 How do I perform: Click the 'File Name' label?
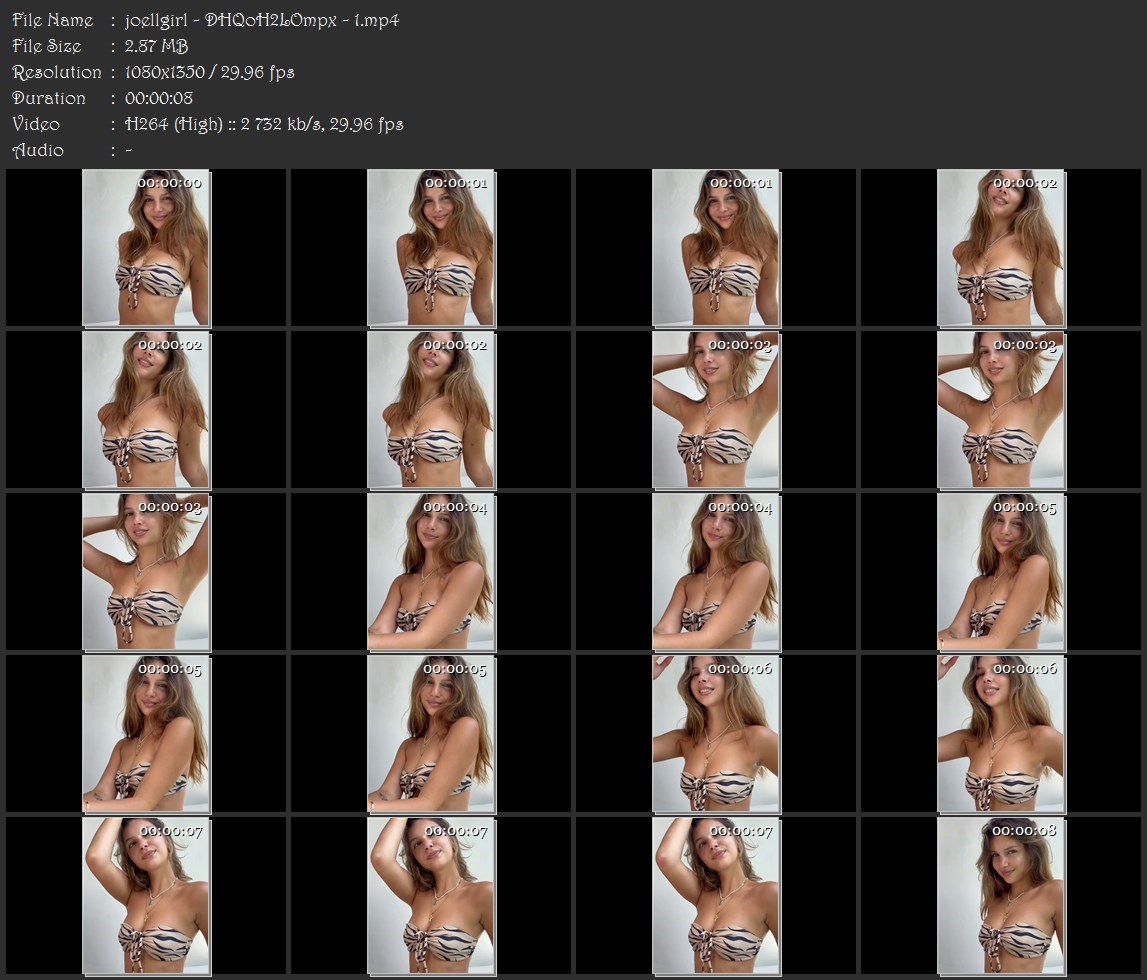tap(53, 20)
